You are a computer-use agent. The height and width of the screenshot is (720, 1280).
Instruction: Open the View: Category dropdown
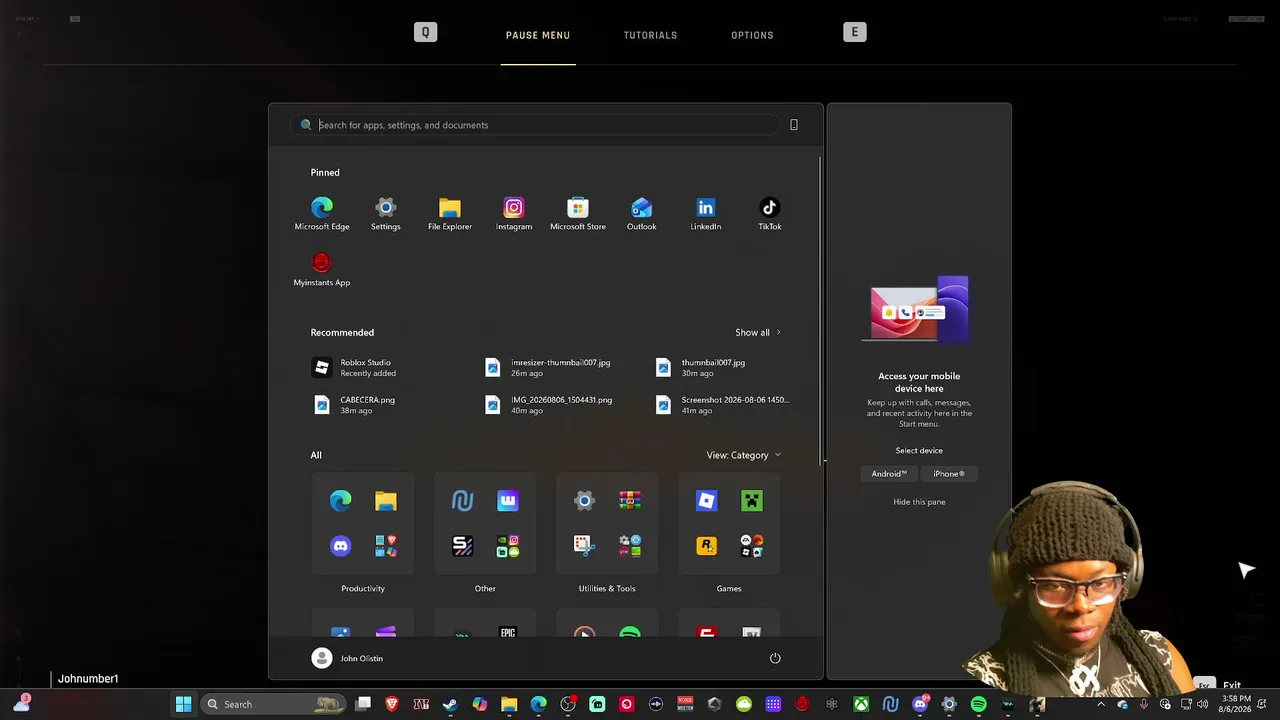(744, 455)
